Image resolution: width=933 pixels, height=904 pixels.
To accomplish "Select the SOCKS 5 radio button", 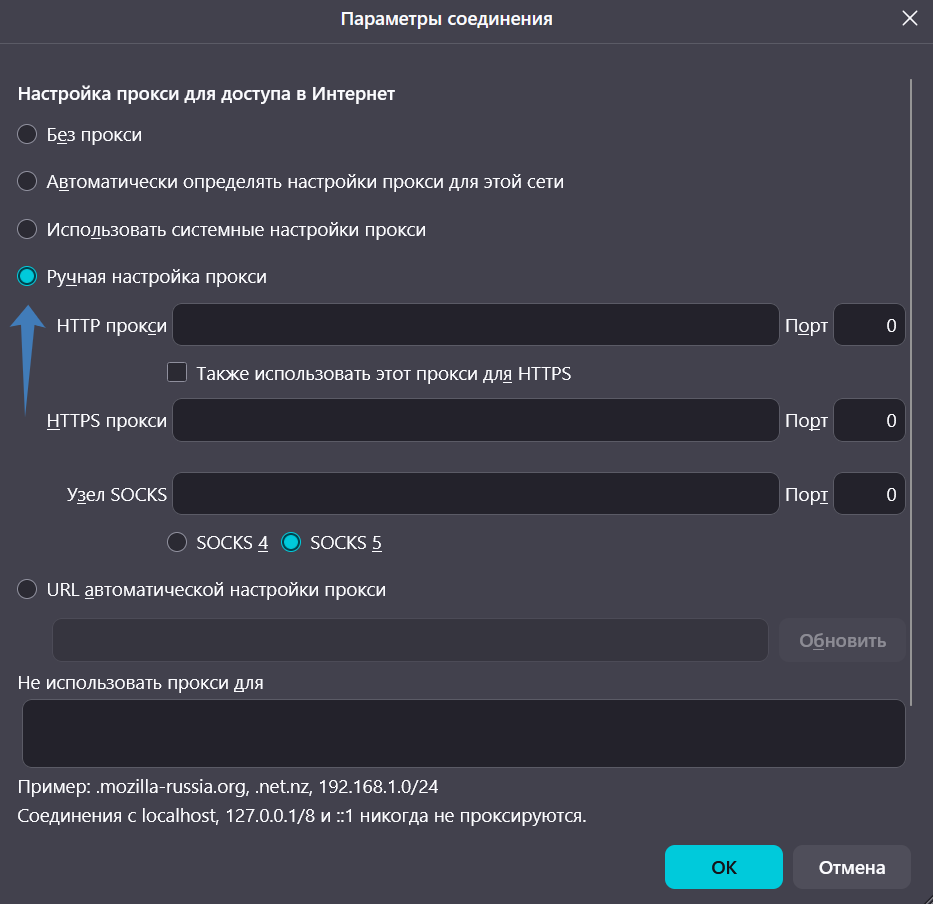I will pyautogui.click(x=292, y=543).
